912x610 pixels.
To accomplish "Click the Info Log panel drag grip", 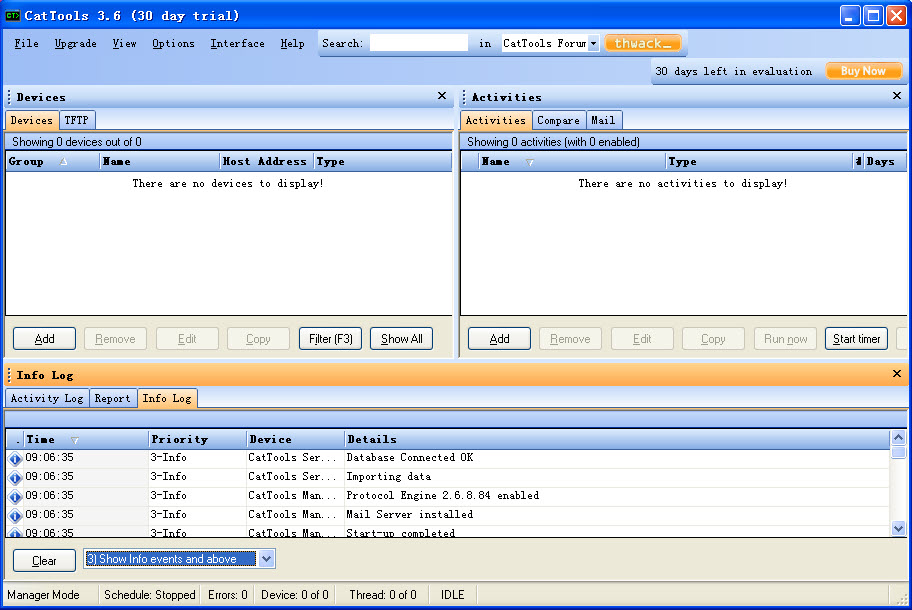I will coord(9,375).
